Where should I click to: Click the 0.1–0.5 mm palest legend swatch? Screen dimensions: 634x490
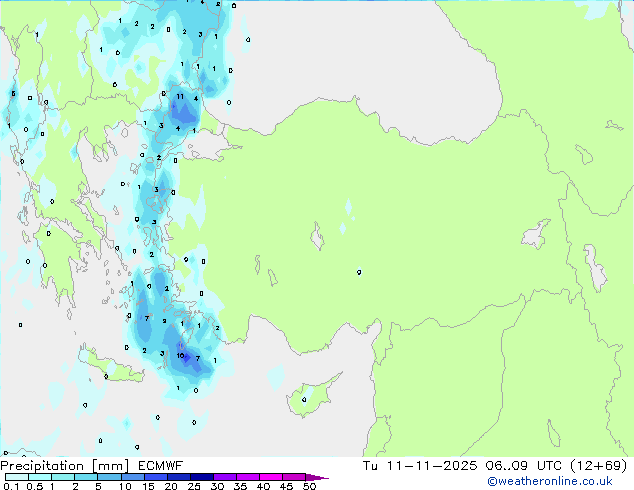click(x=17, y=477)
